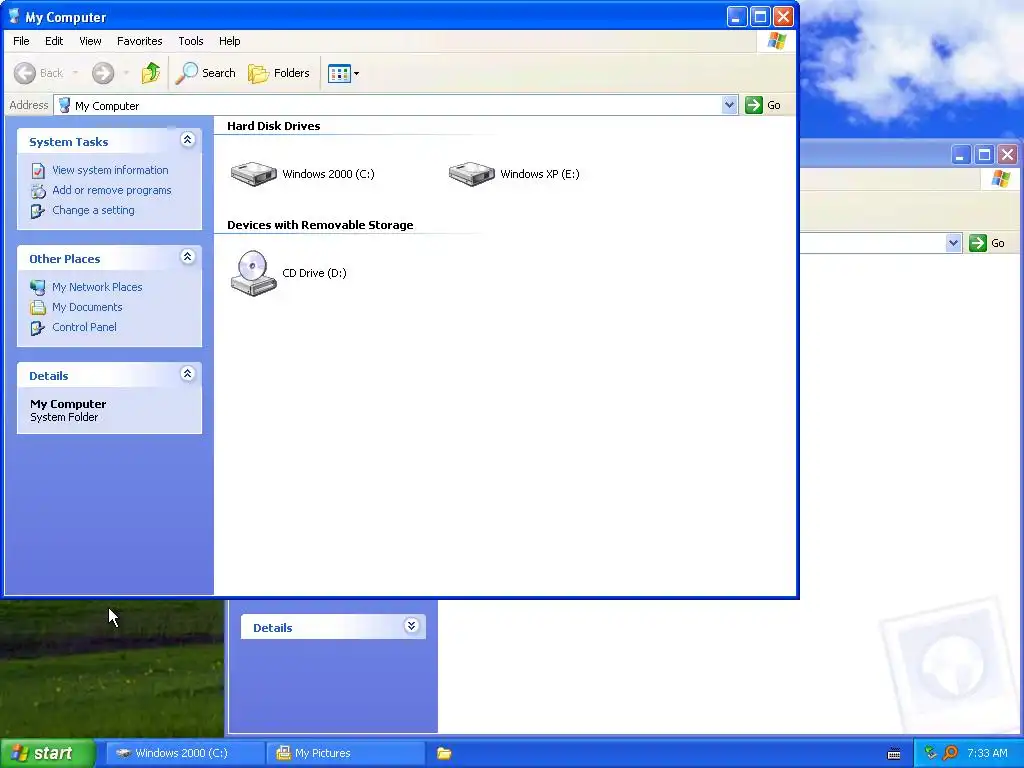Switch to My Pictures taskbar button
Viewport: 1024px width, 768px height.
345,753
